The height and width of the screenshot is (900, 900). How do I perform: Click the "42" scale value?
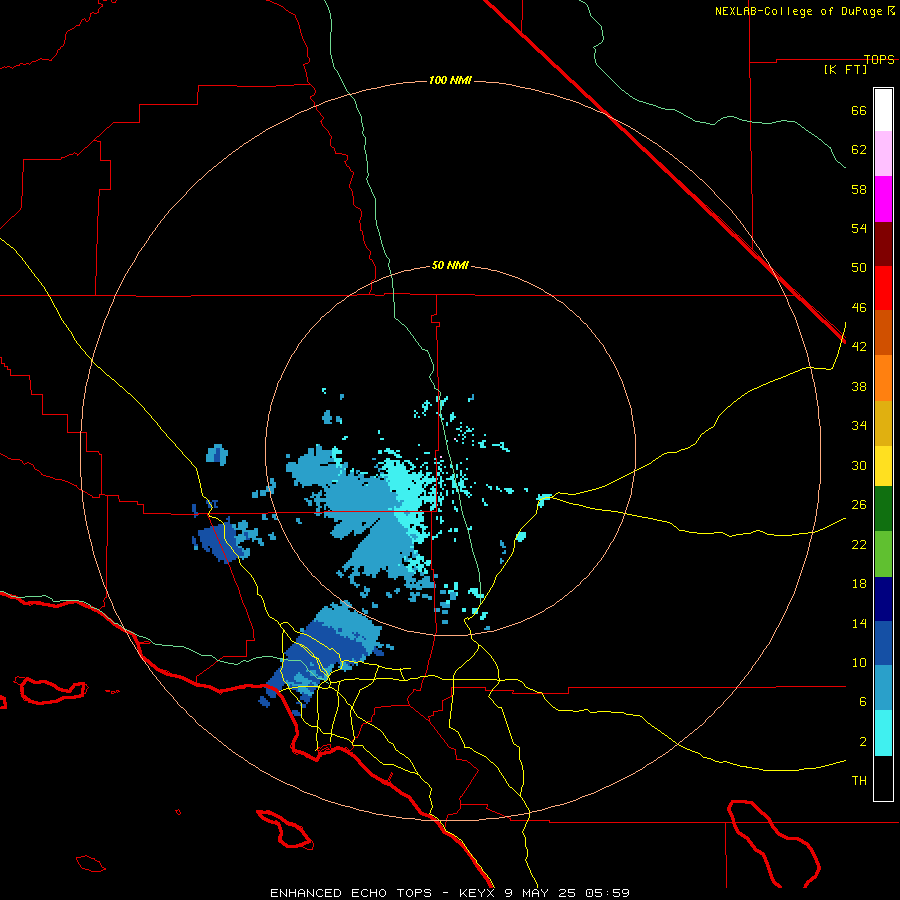click(x=859, y=347)
